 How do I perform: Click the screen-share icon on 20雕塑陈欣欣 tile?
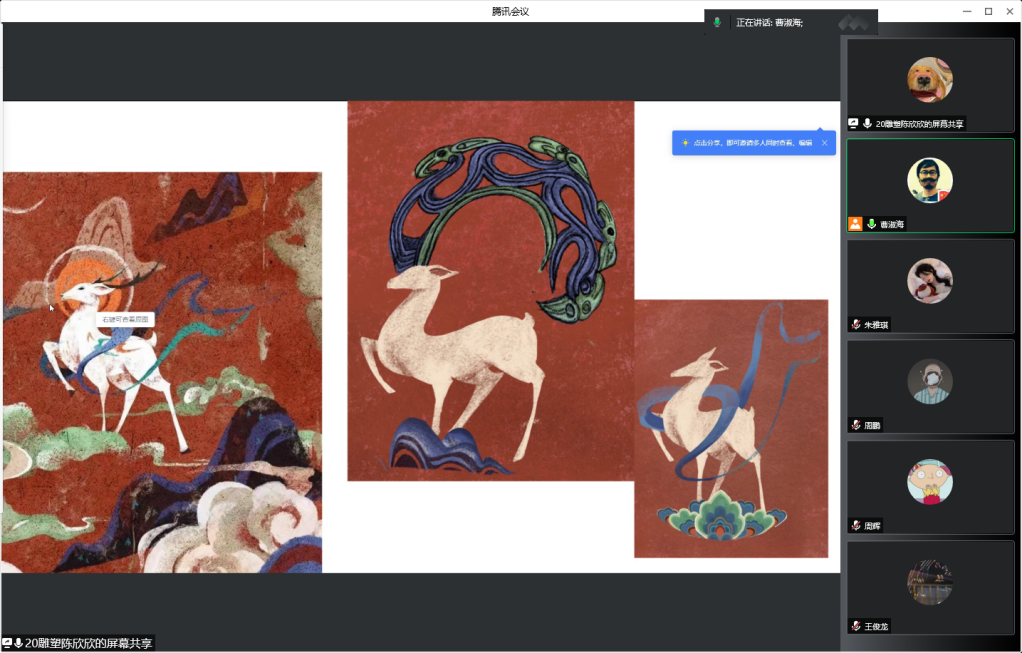[x=853, y=124]
